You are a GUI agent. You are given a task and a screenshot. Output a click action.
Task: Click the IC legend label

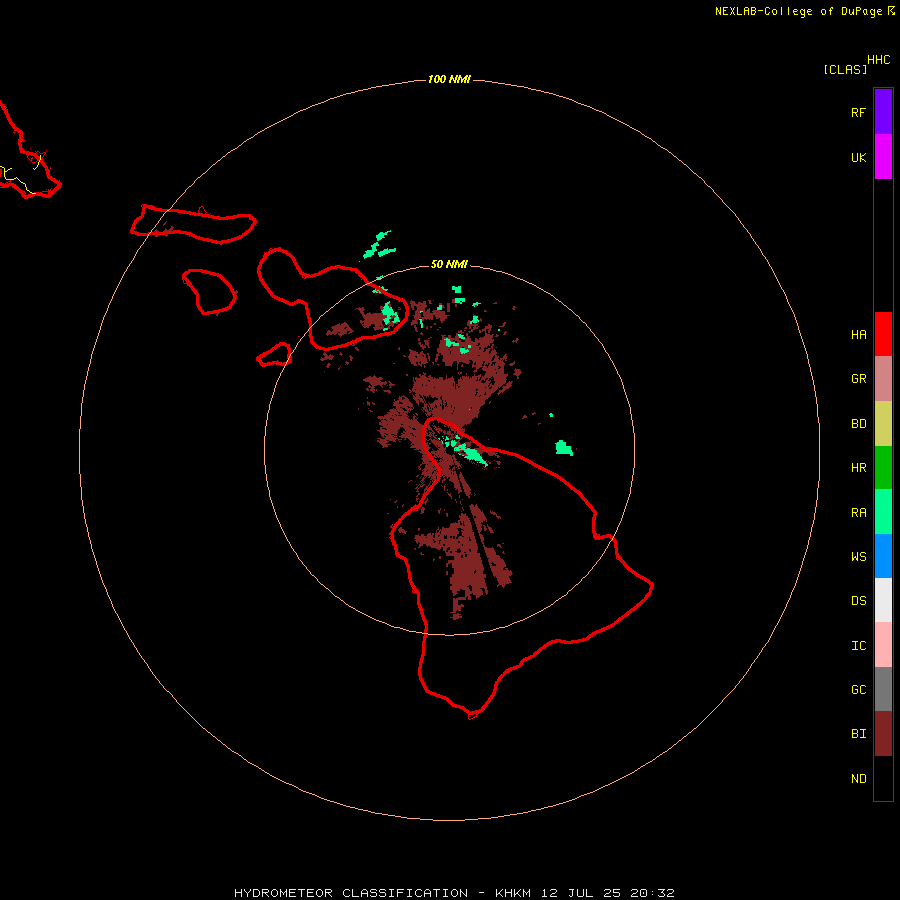tap(858, 646)
